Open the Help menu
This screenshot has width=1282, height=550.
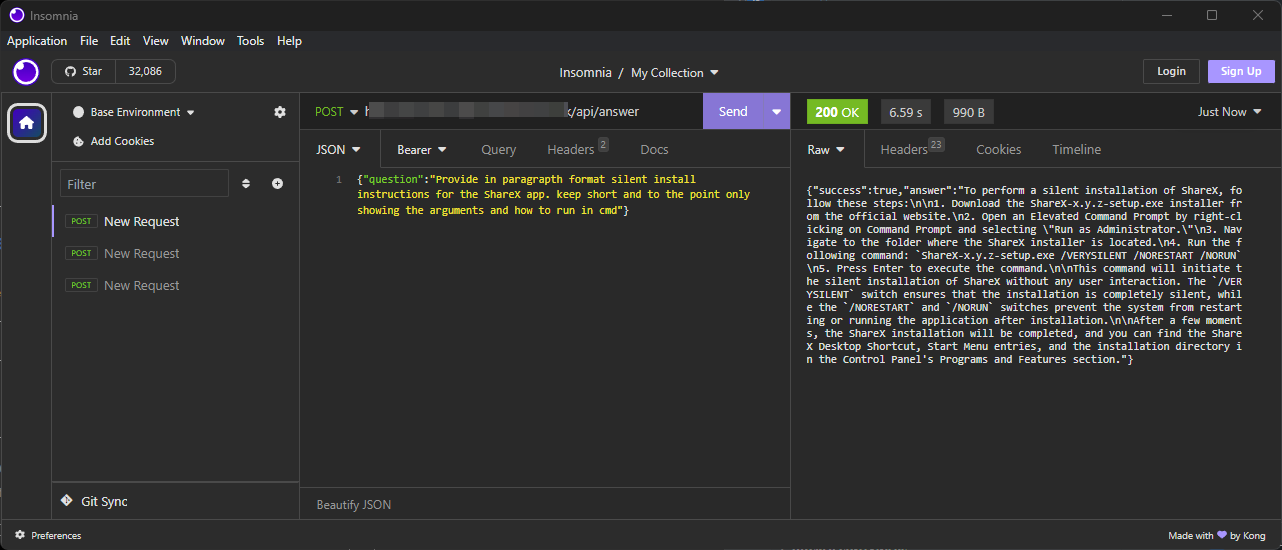click(x=289, y=41)
